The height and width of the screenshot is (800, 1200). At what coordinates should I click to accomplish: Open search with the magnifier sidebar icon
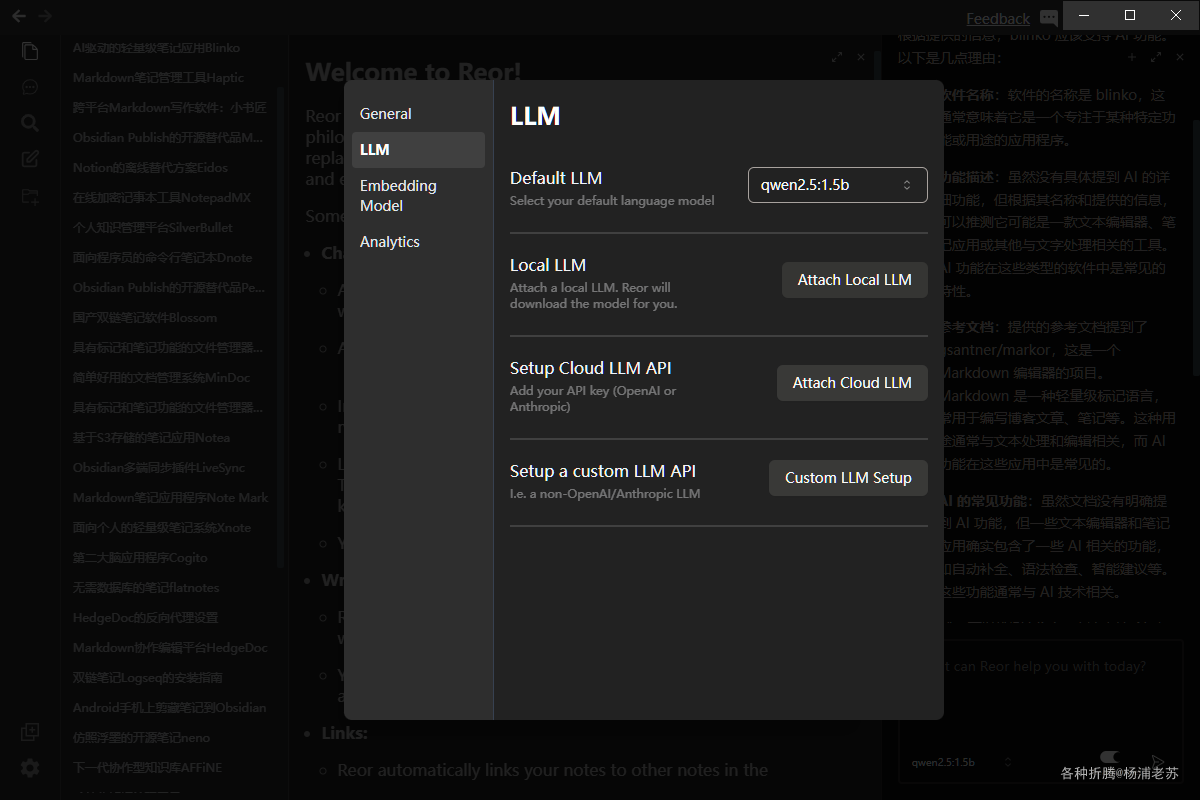(x=30, y=123)
